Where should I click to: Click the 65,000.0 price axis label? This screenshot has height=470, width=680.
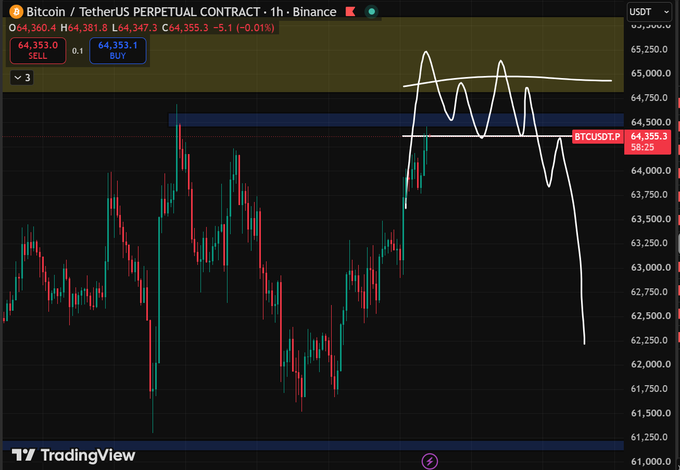651,73
